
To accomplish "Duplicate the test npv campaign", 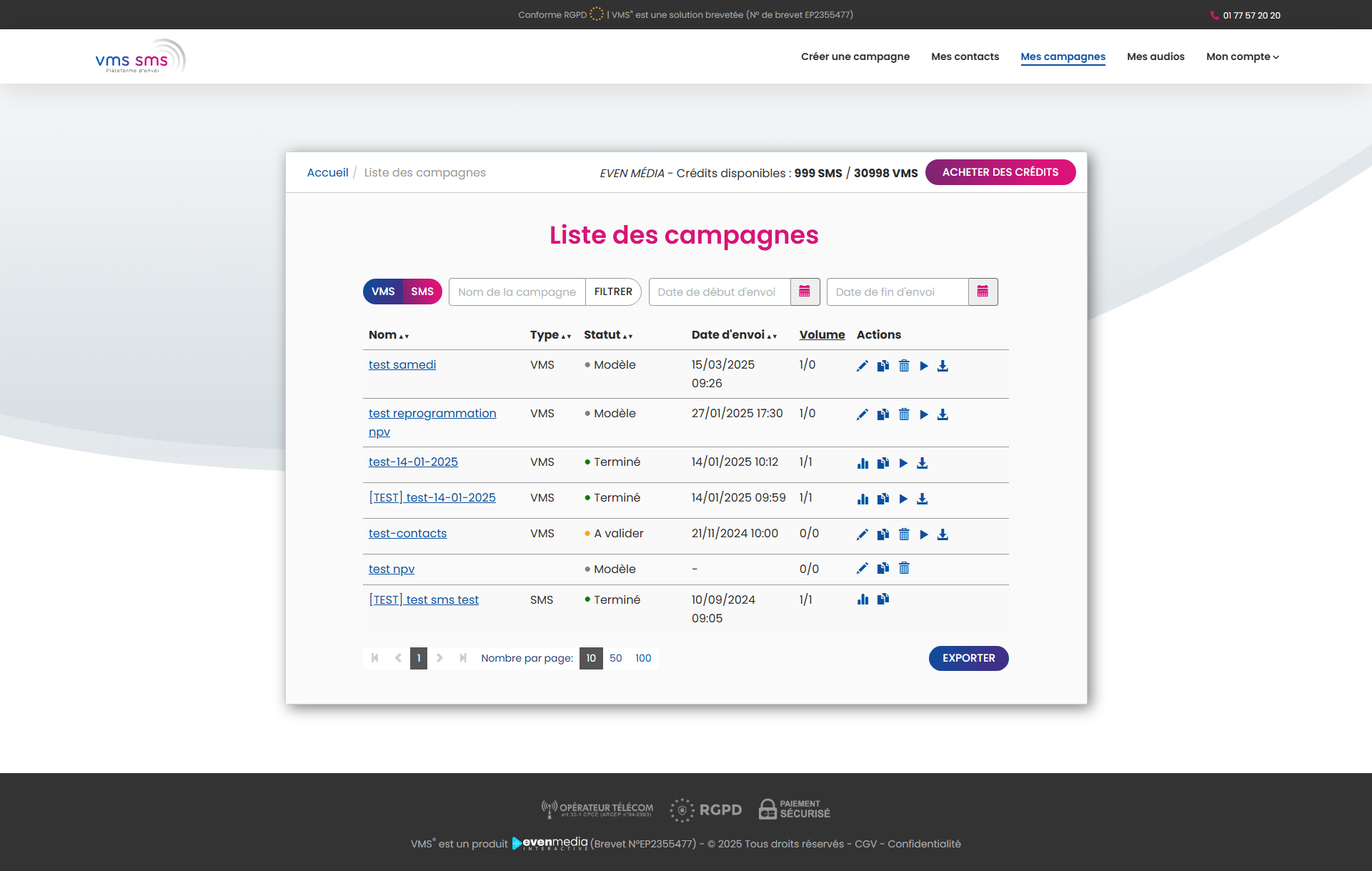I will (883, 568).
